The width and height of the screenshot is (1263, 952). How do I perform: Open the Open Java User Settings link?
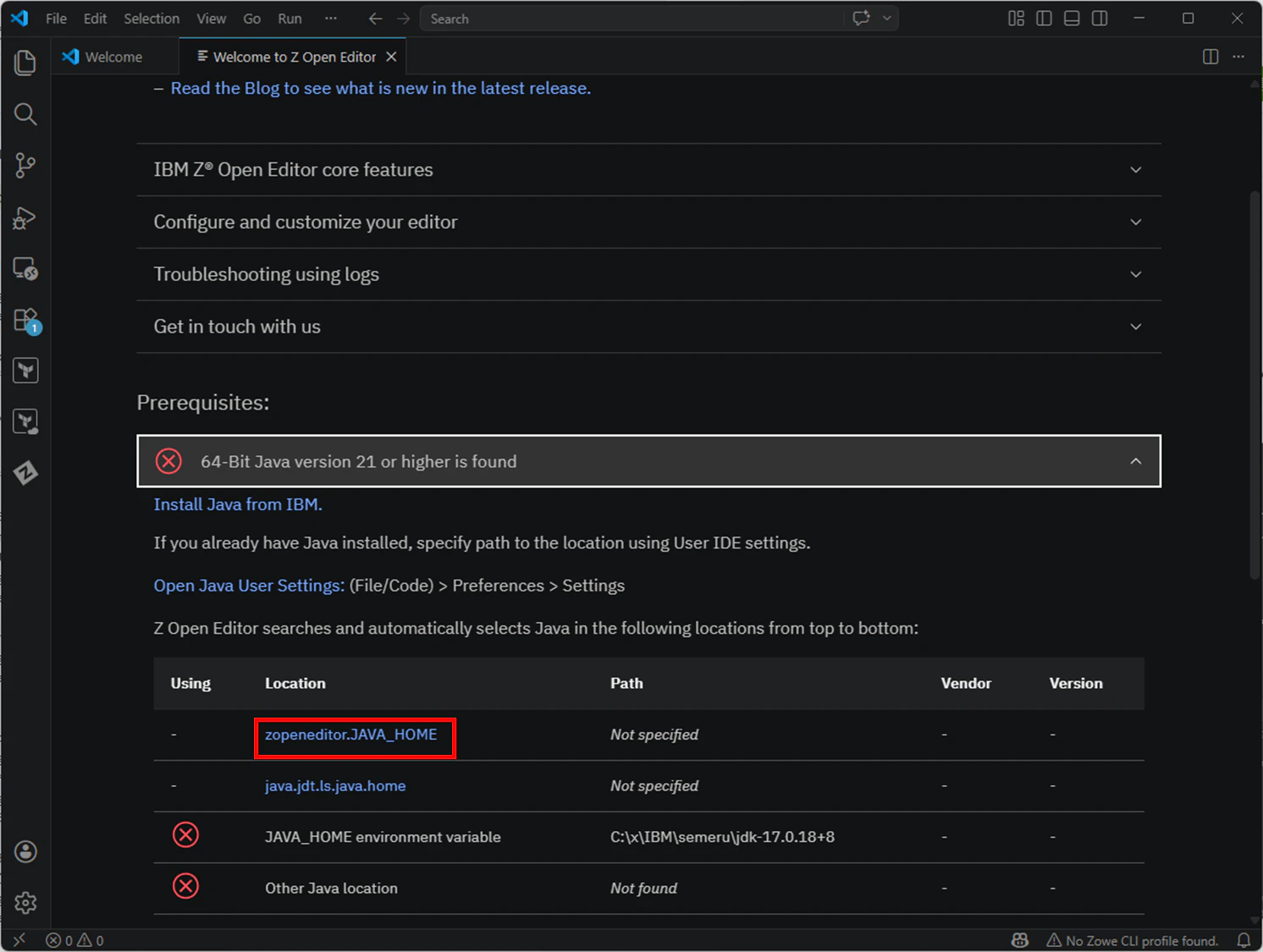pyautogui.click(x=249, y=586)
